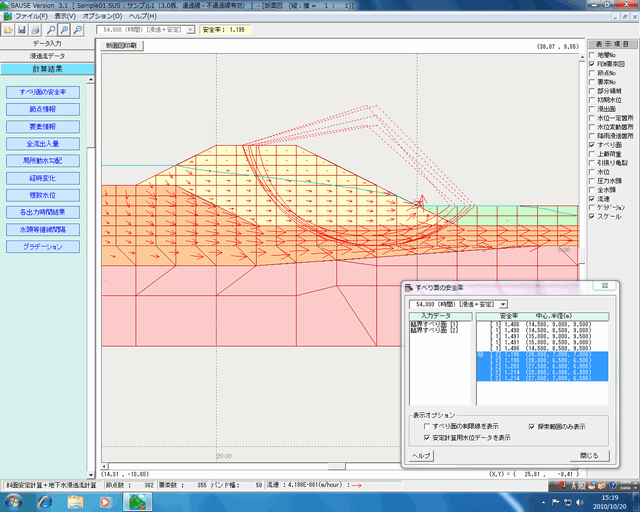The width and height of the screenshot is (640, 512).
Task: Click the first magnifier zoom icon
Action: pos(50,31)
